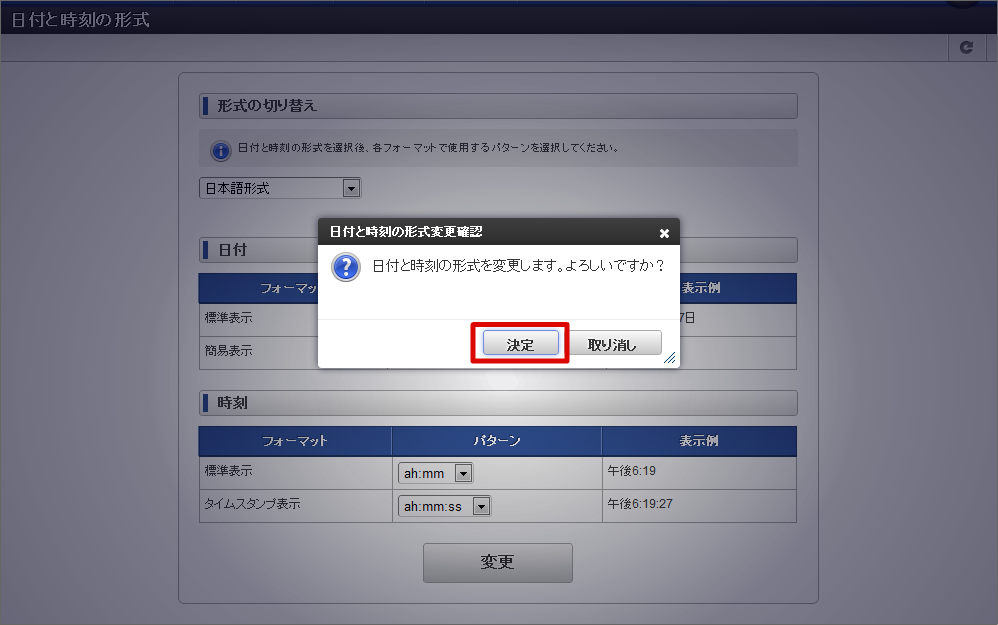Click the question mark icon in dialog
This screenshot has height=625, width=998.
point(346,267)
